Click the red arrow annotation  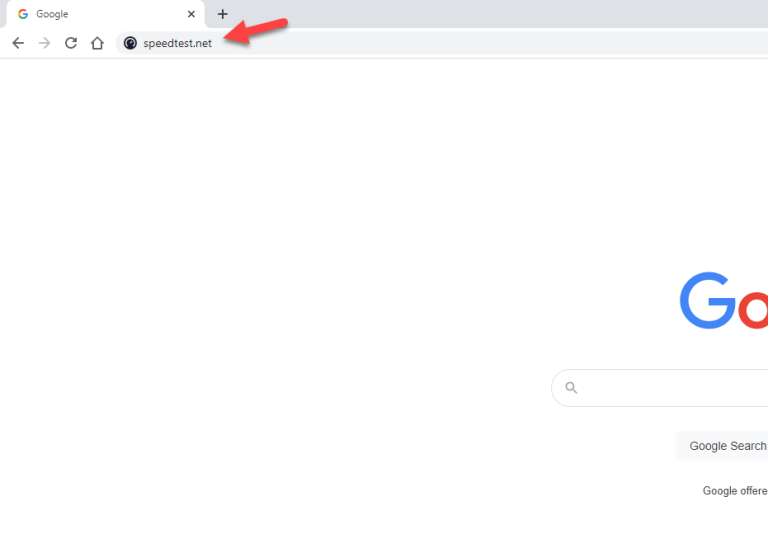[x=255, y=31]
